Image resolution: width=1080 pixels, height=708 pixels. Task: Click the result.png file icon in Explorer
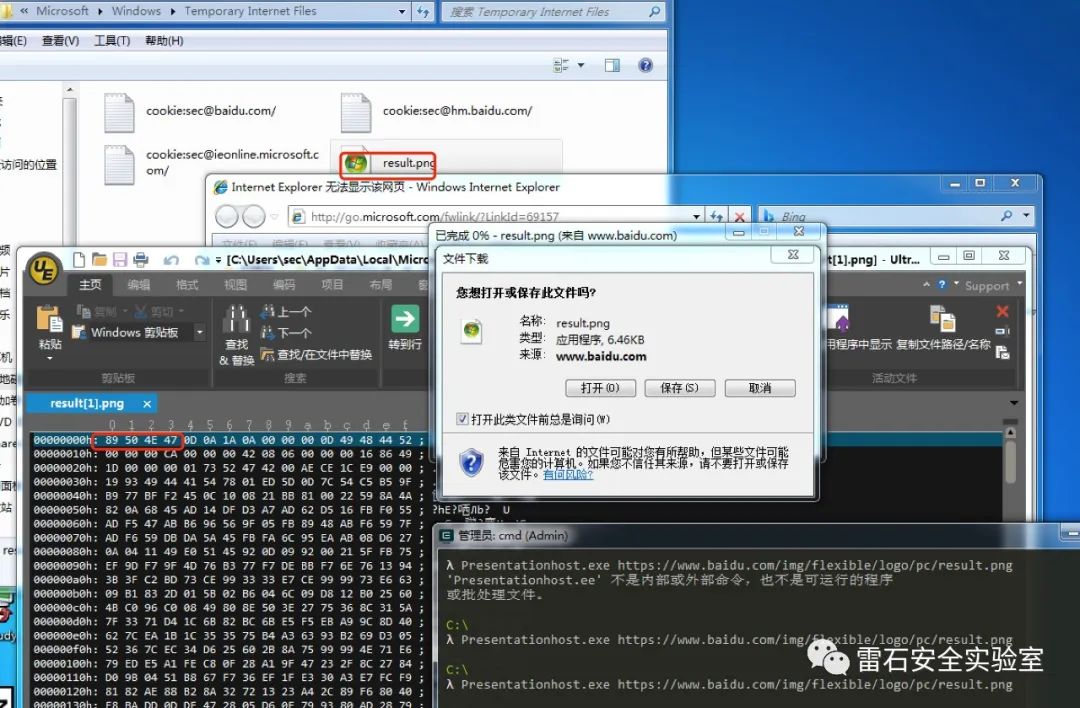pos(355,163)
